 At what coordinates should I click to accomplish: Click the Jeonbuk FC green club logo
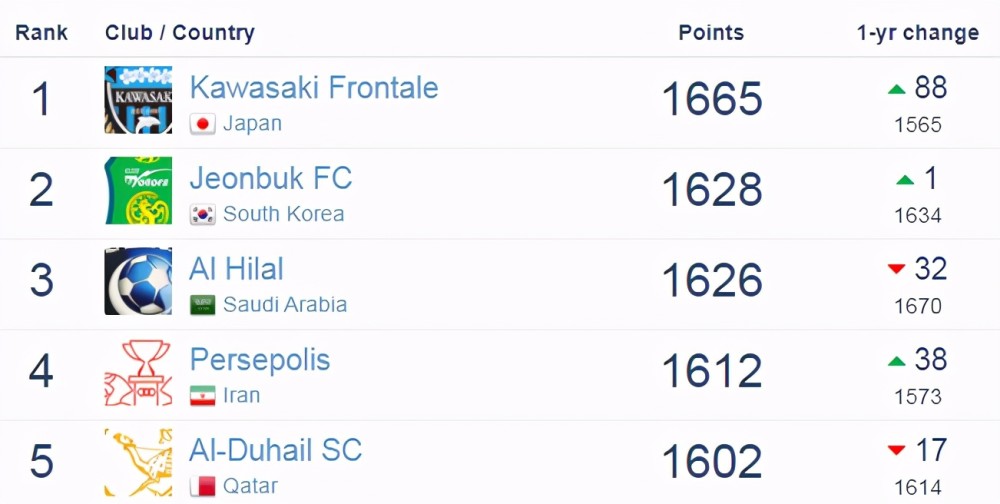tap(138, 190)
